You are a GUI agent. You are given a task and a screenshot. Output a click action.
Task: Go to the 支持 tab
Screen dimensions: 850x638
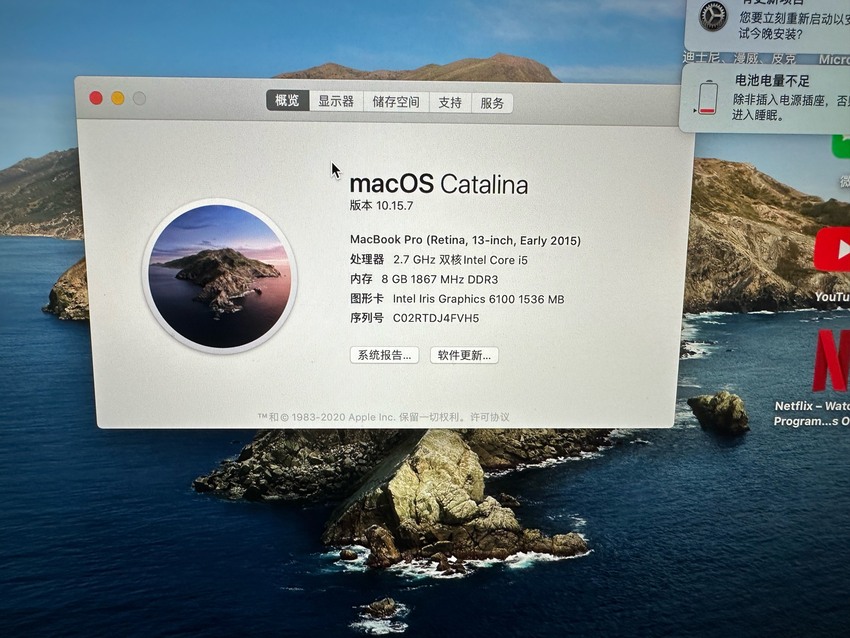(450, 102)
